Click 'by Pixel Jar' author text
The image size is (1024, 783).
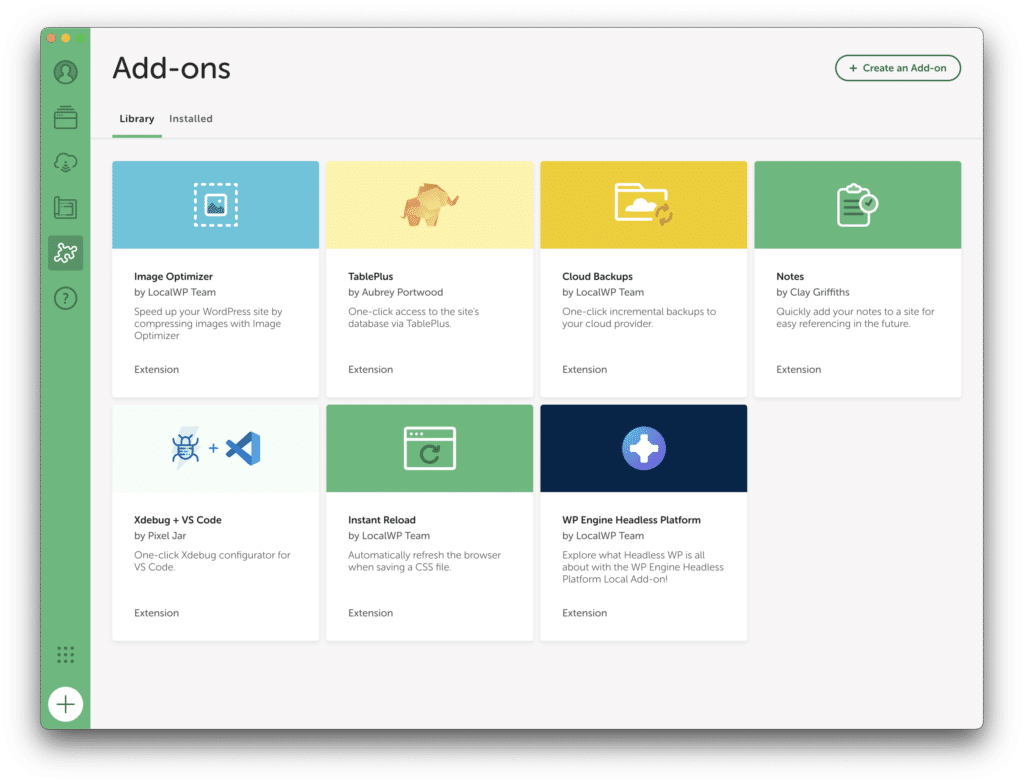pos(160,535)
